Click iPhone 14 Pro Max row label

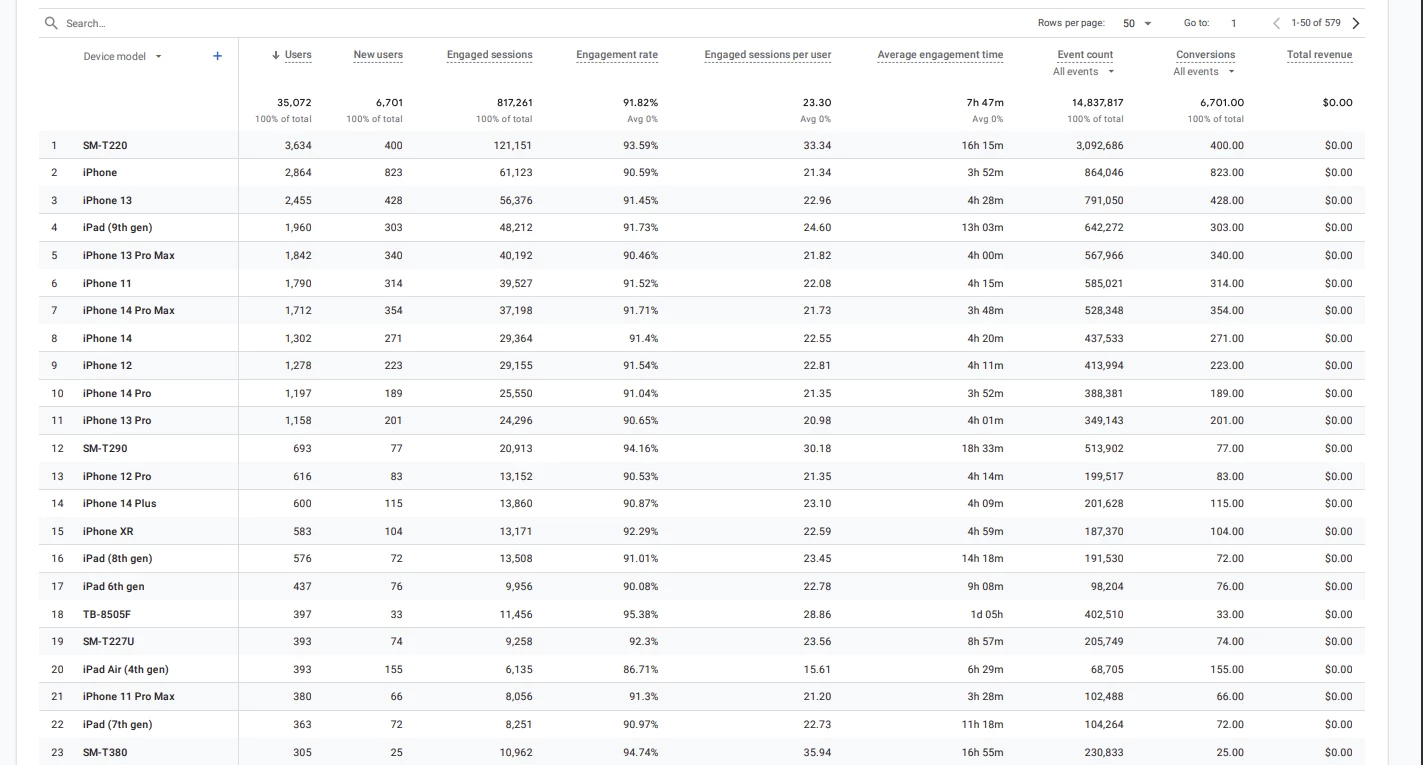128,311
